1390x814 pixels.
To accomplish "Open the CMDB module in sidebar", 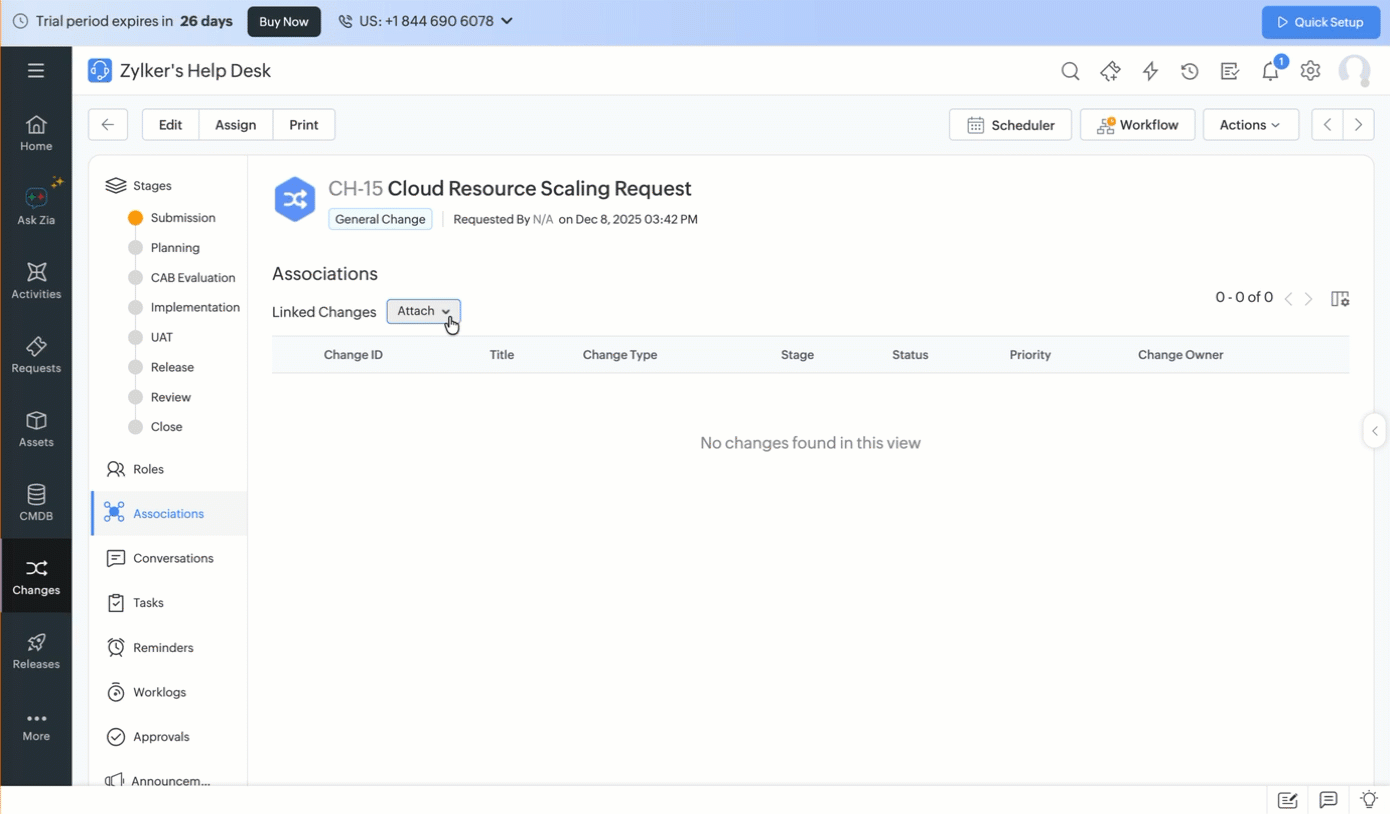I will click(x=36, y=502).
